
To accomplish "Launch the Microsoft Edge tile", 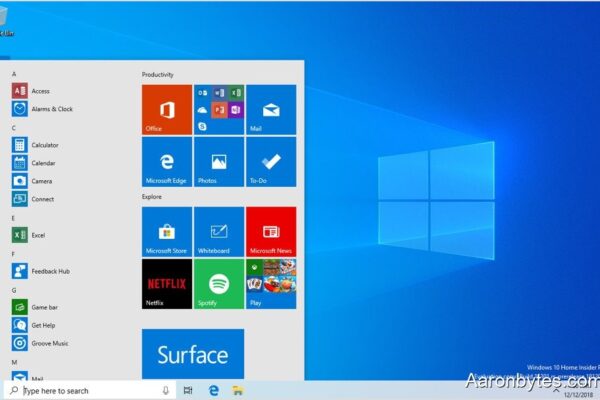I will coord(166,162).
